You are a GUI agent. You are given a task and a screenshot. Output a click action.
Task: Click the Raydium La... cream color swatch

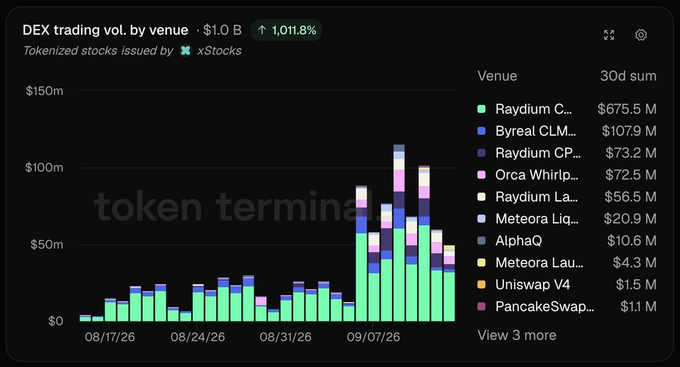(481, 197)
